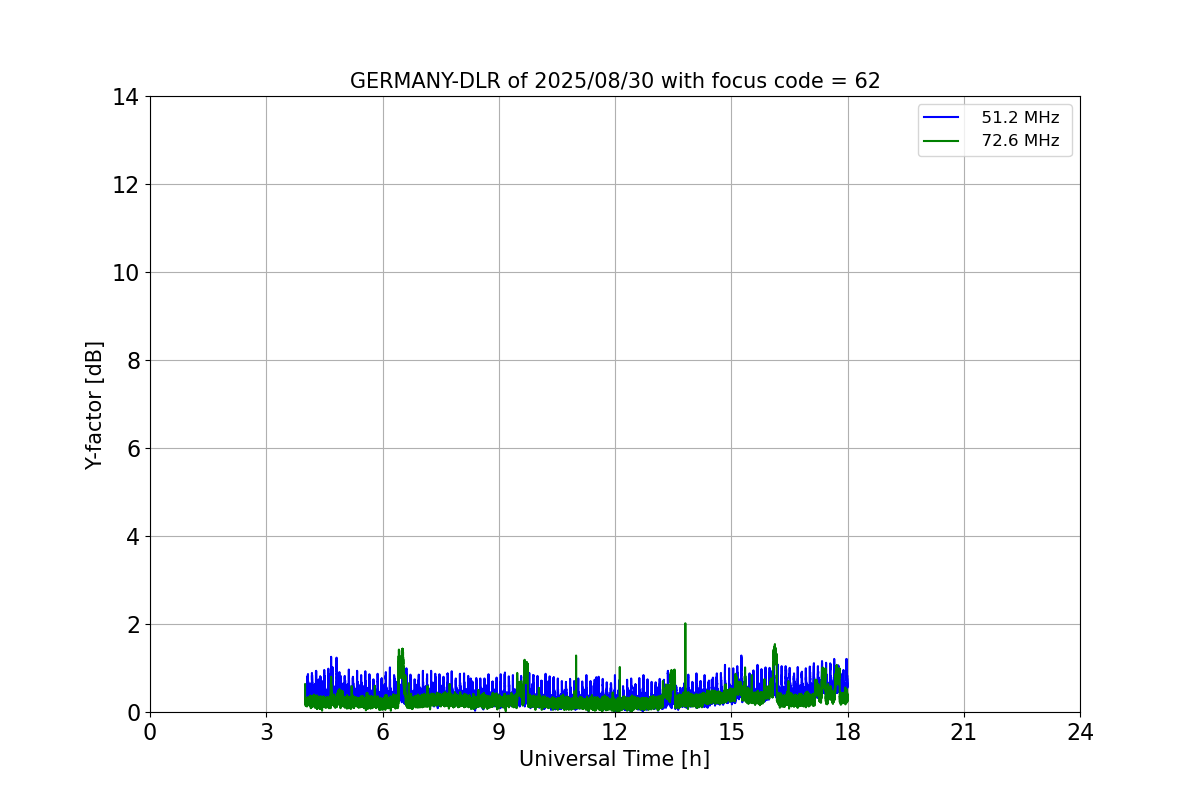Click x-axis tick label 24
The height and width of the screenshot is (800, 1200).
click(x=1080, y=732)
